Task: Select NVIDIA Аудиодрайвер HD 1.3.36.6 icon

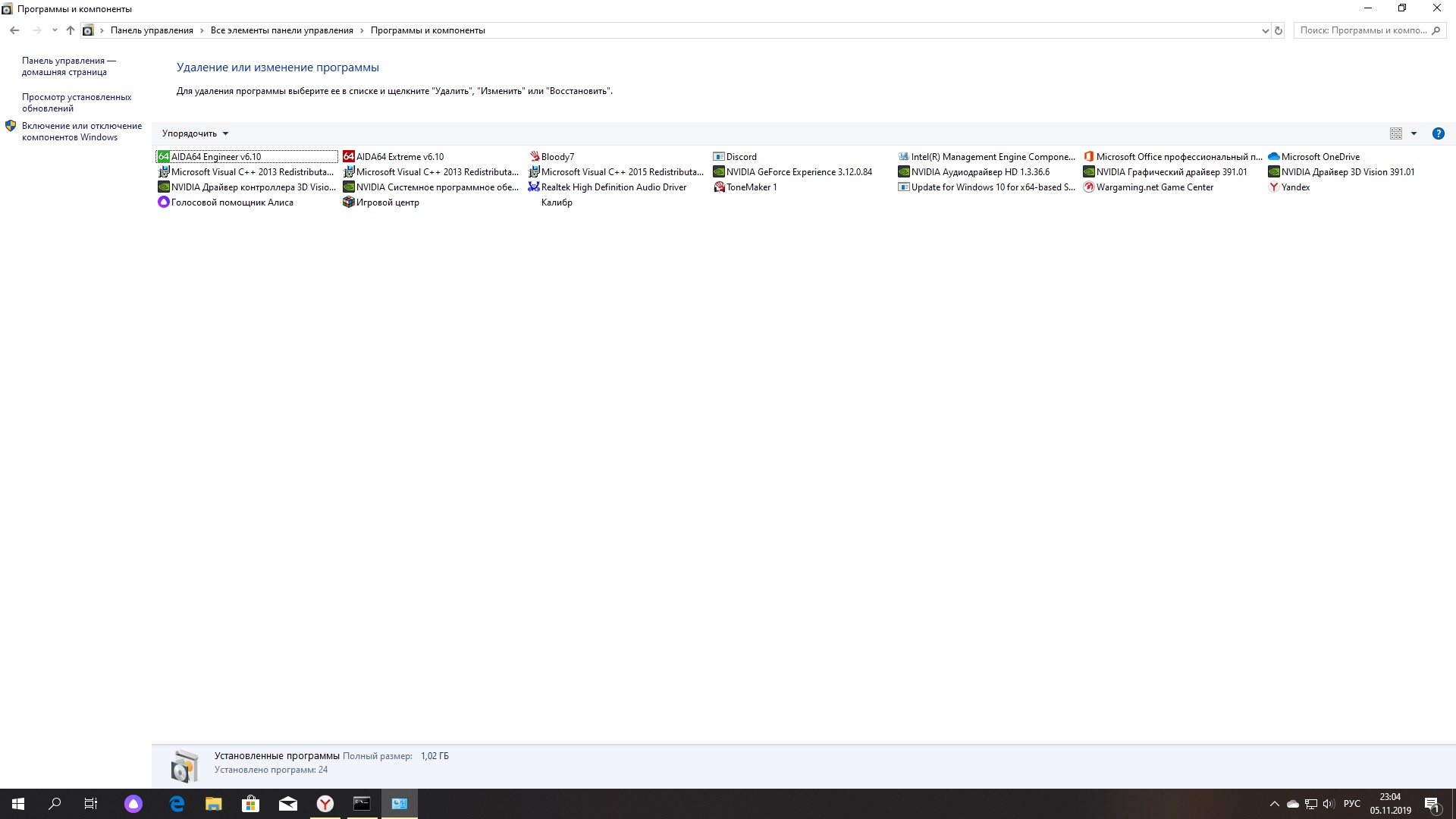Action: coord(904,172)
